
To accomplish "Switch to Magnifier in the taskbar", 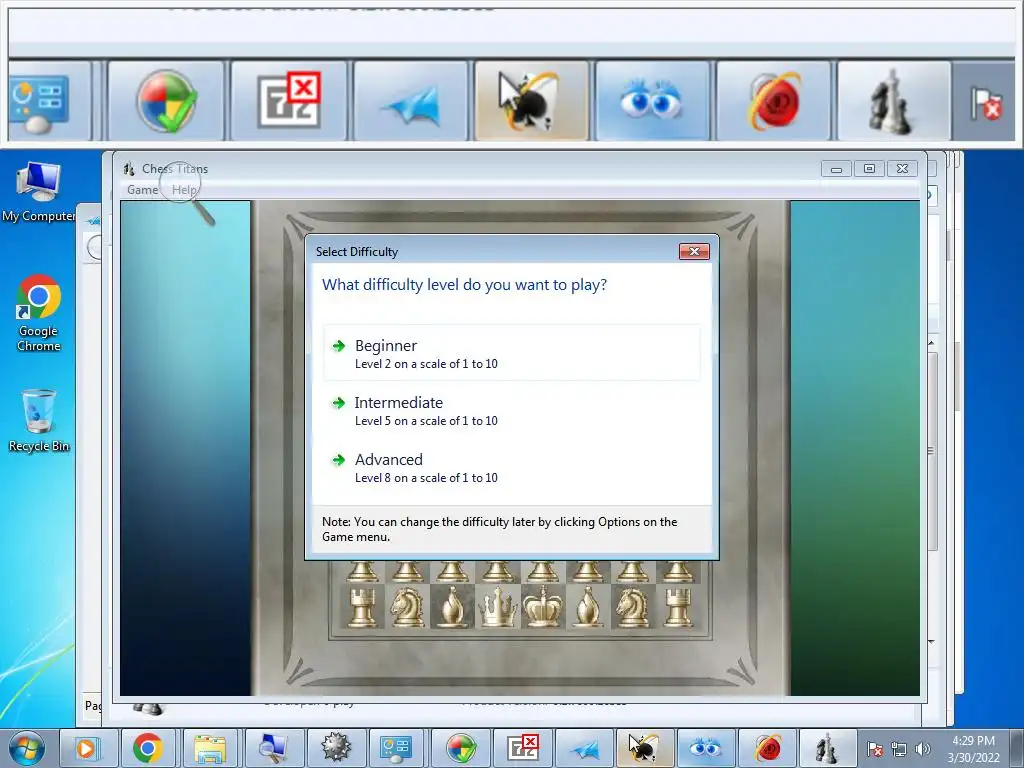I will coord(272,748).
